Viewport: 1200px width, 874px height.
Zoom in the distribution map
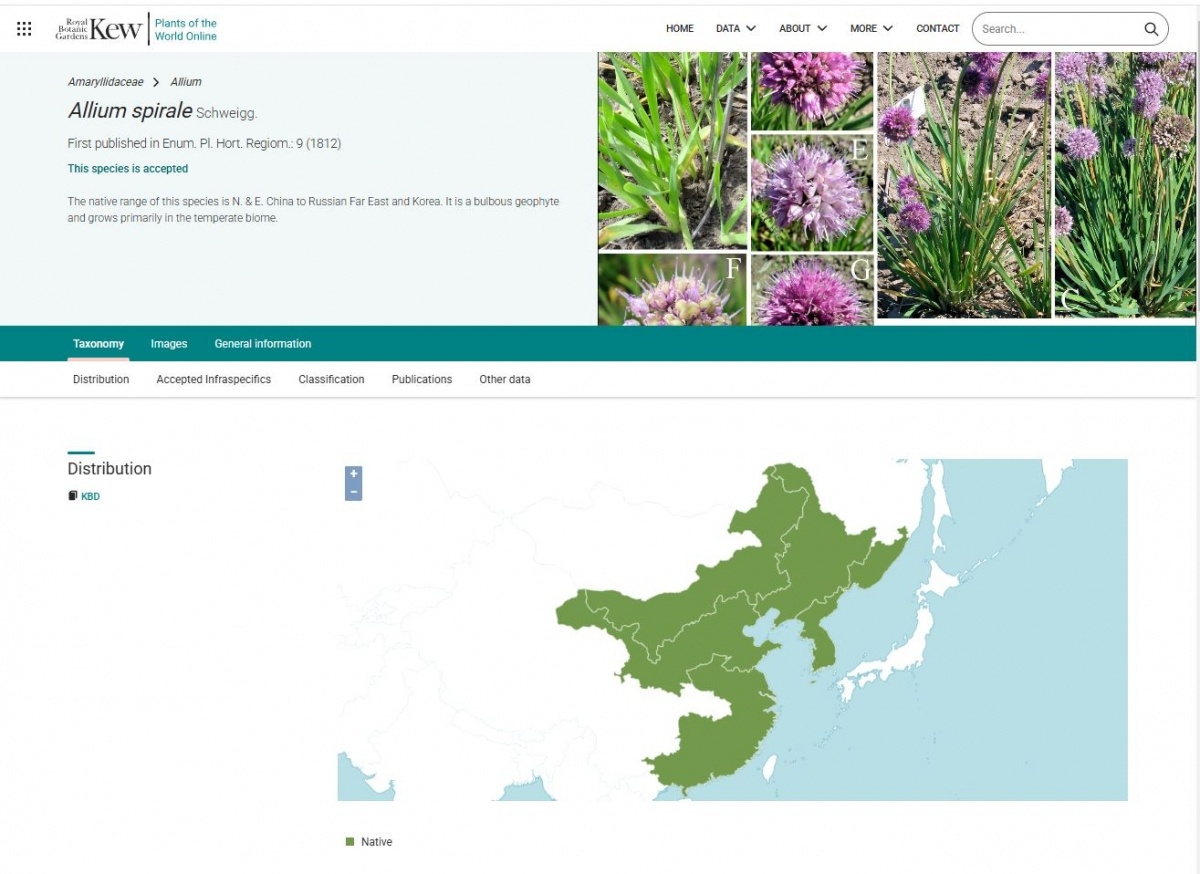click(353, 474)
